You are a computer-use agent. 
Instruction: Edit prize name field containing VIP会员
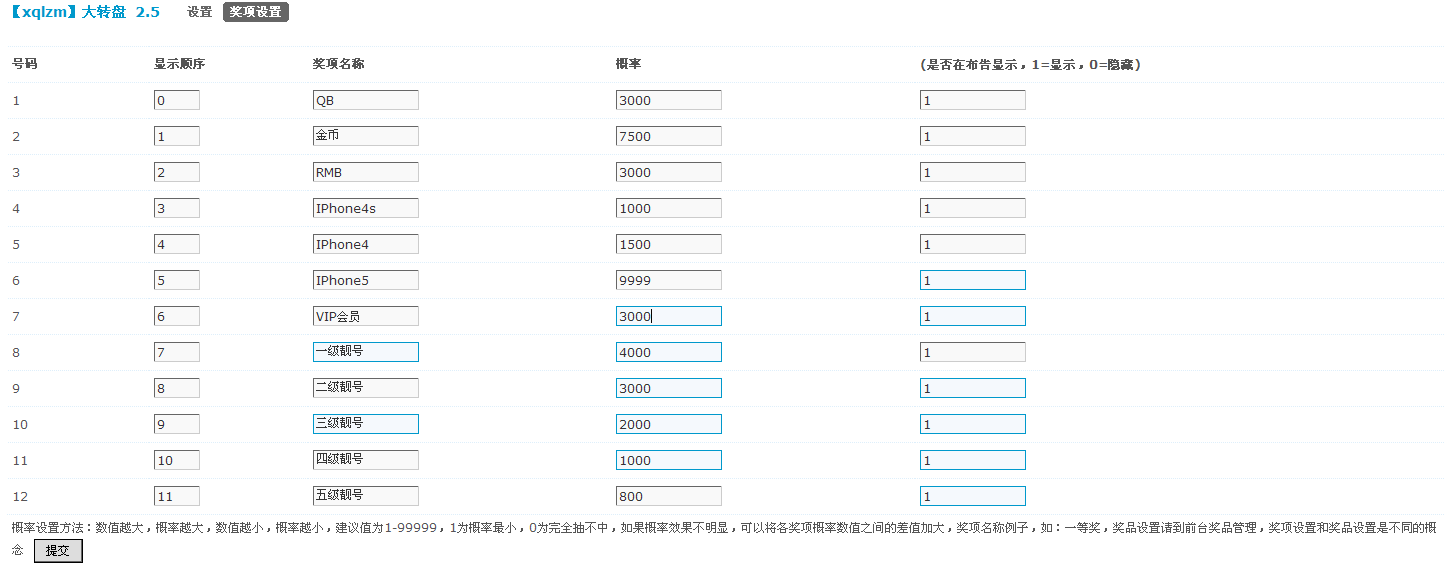366,316
